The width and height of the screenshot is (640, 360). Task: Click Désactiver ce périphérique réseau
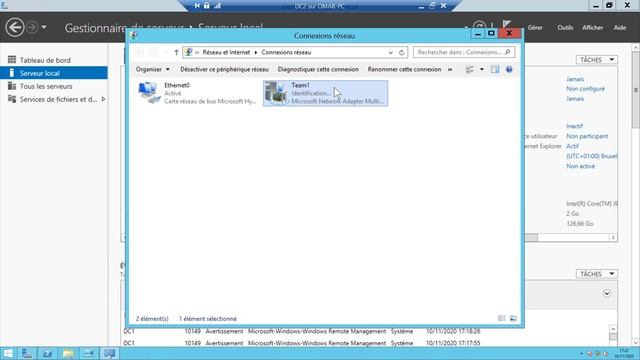tap(224, 69)
